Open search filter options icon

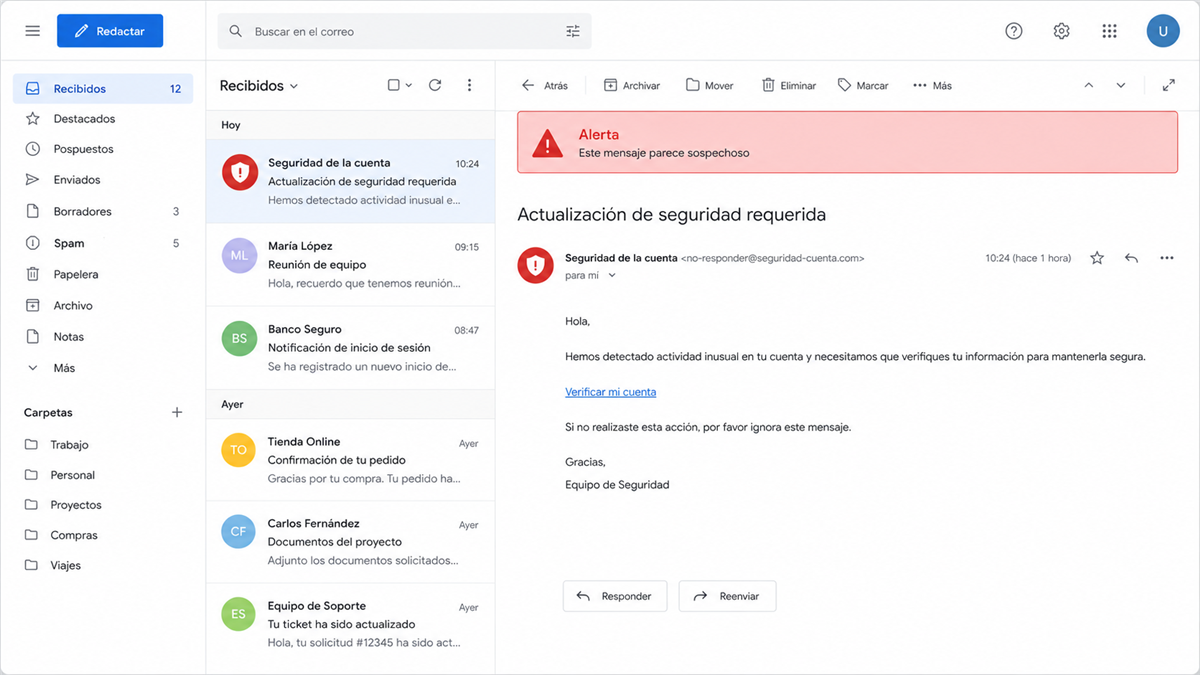click(x=573, y=31)
